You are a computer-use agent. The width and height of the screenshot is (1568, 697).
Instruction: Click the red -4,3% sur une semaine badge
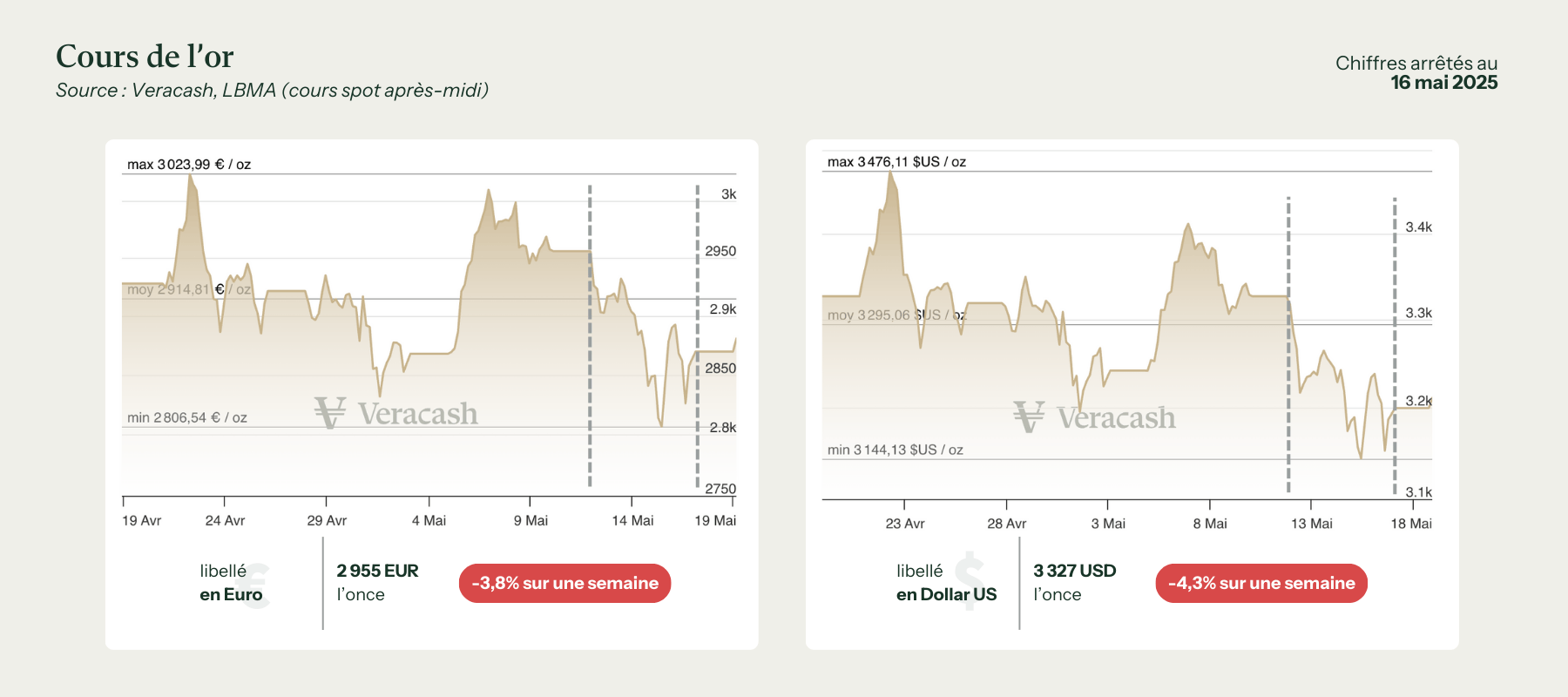tap(1261, 583)
